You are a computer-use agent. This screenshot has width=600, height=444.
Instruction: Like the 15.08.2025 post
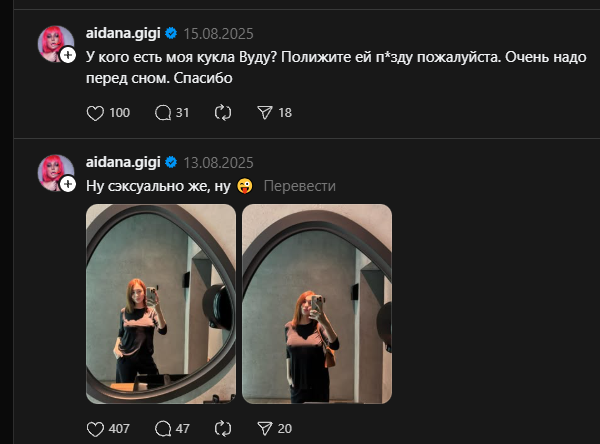(x=96, y=113)
